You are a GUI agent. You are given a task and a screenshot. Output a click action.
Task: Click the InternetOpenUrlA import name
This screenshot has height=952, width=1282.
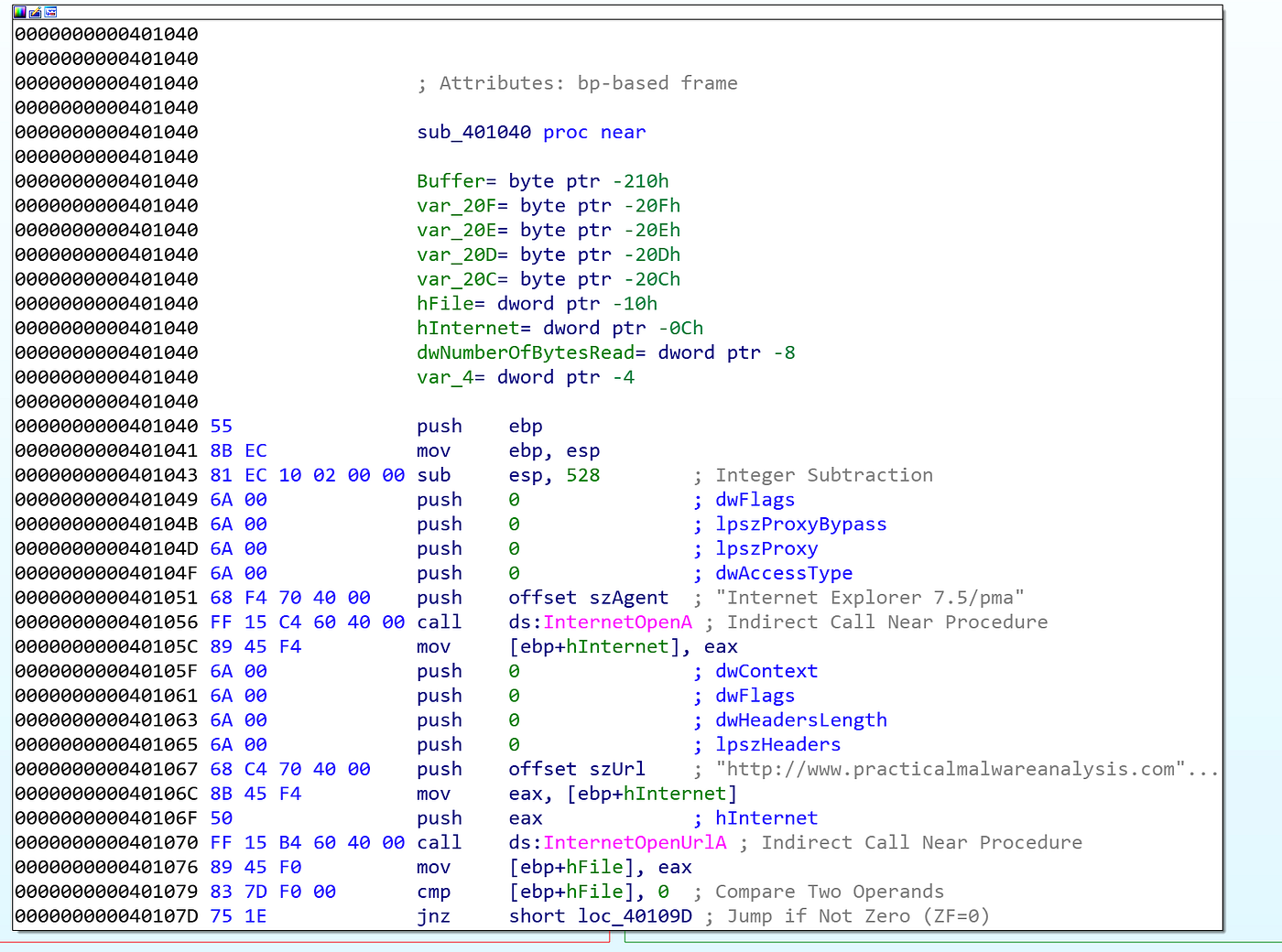click(x=635, y=843)
